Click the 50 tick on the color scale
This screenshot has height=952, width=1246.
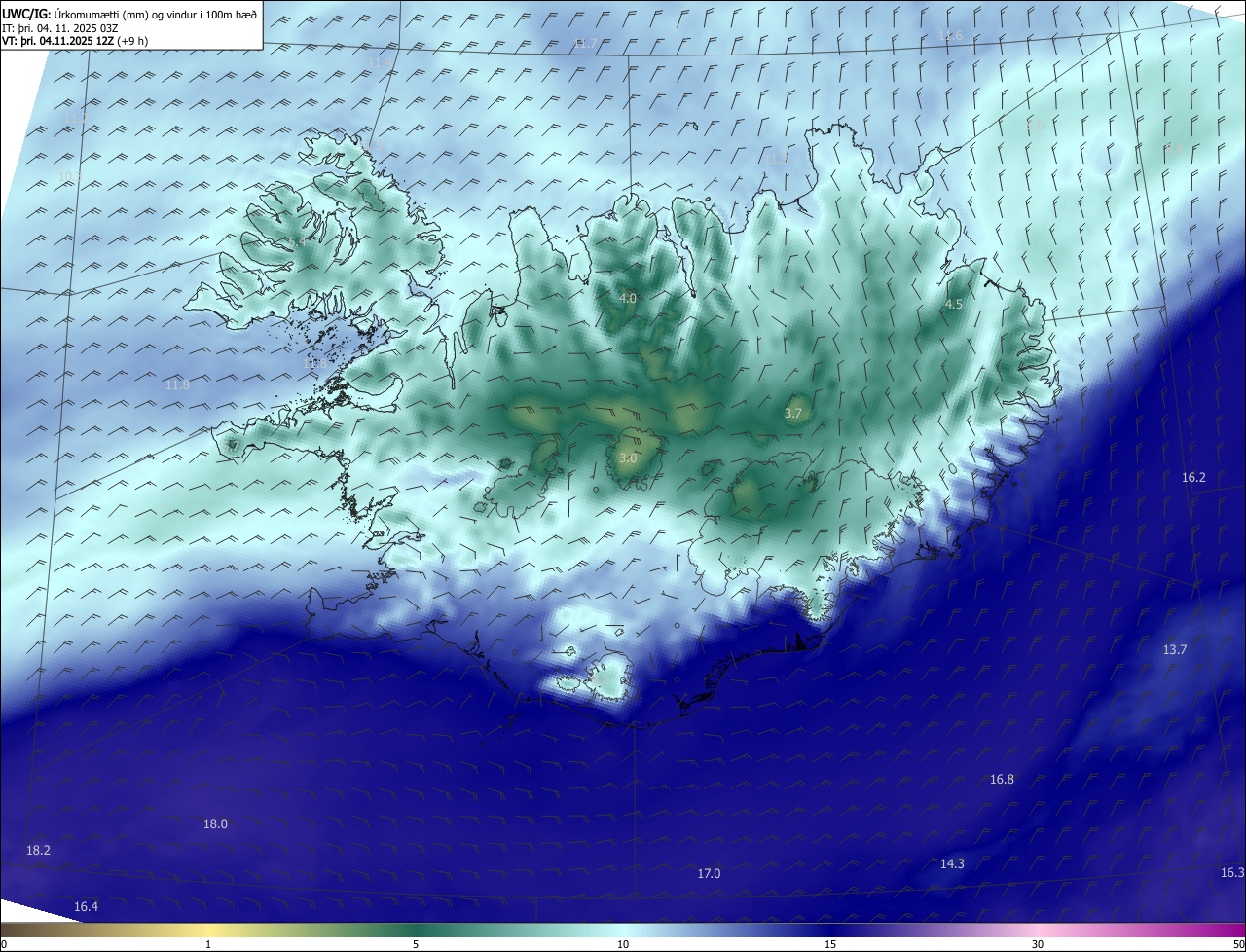coord(1238,944)
